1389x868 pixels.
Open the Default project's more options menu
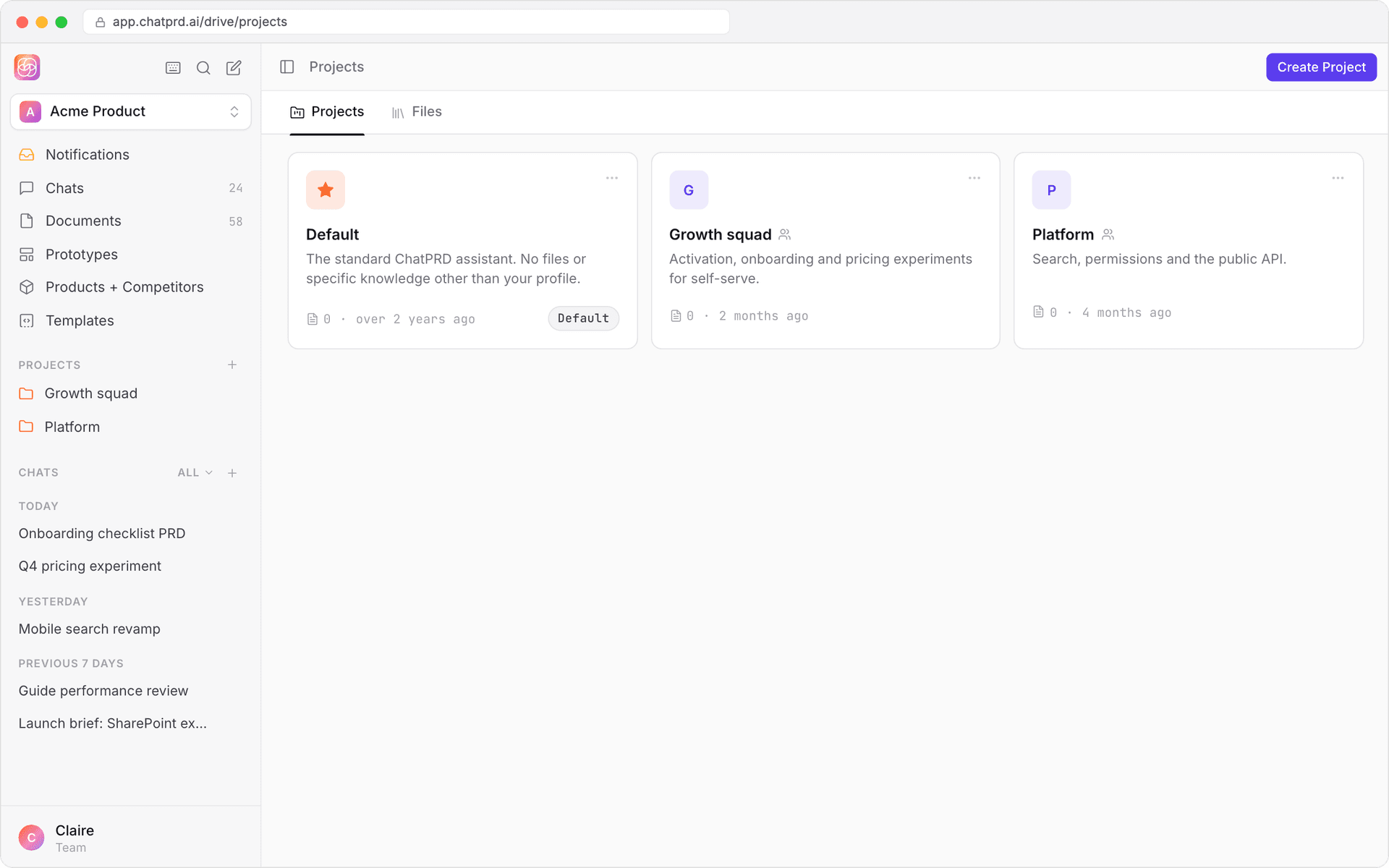coord(612,178)
